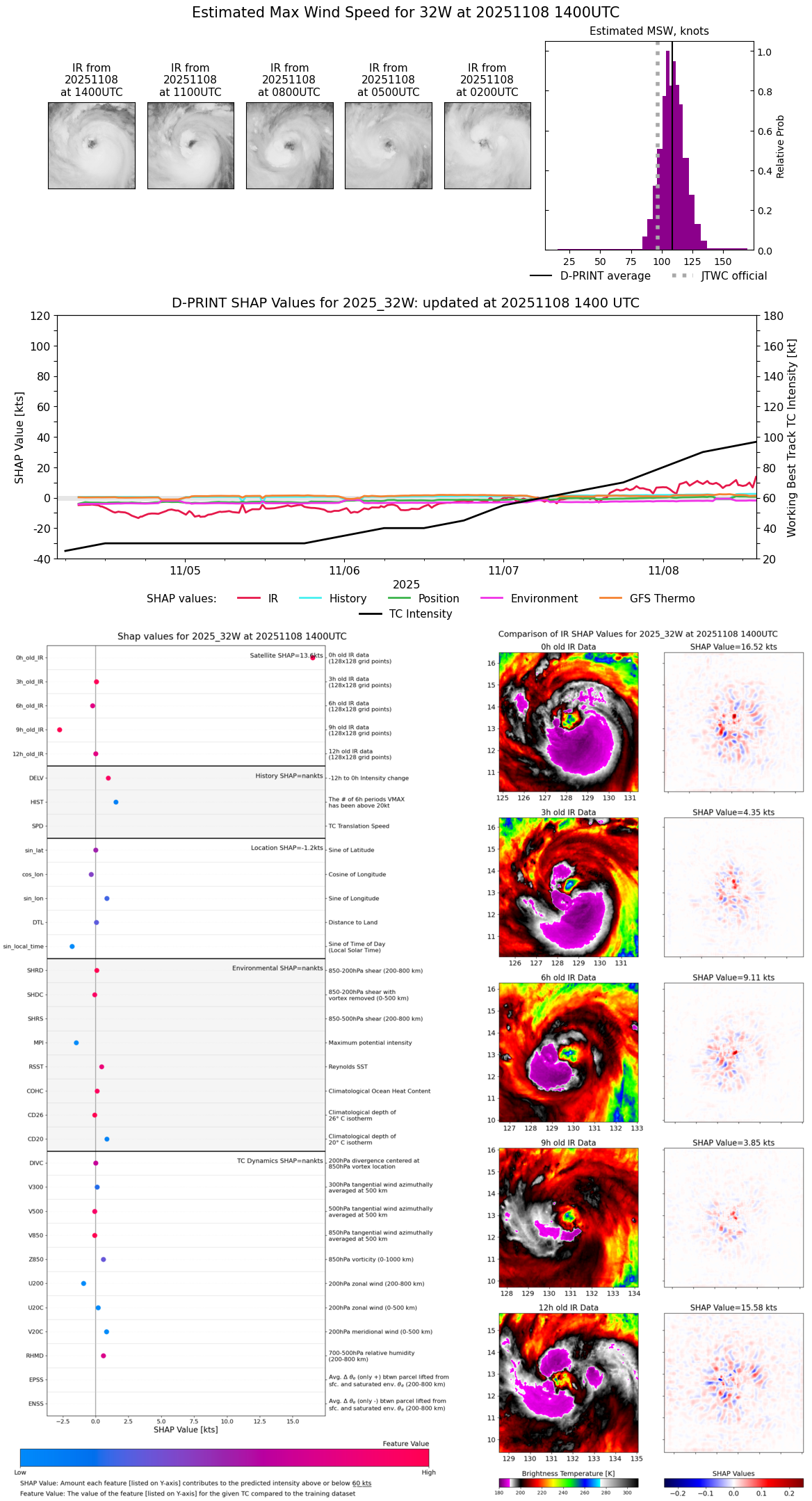Click the 11/08 date tick label
This screenshot has width=812, height=1501.
[x=663, y=571]
